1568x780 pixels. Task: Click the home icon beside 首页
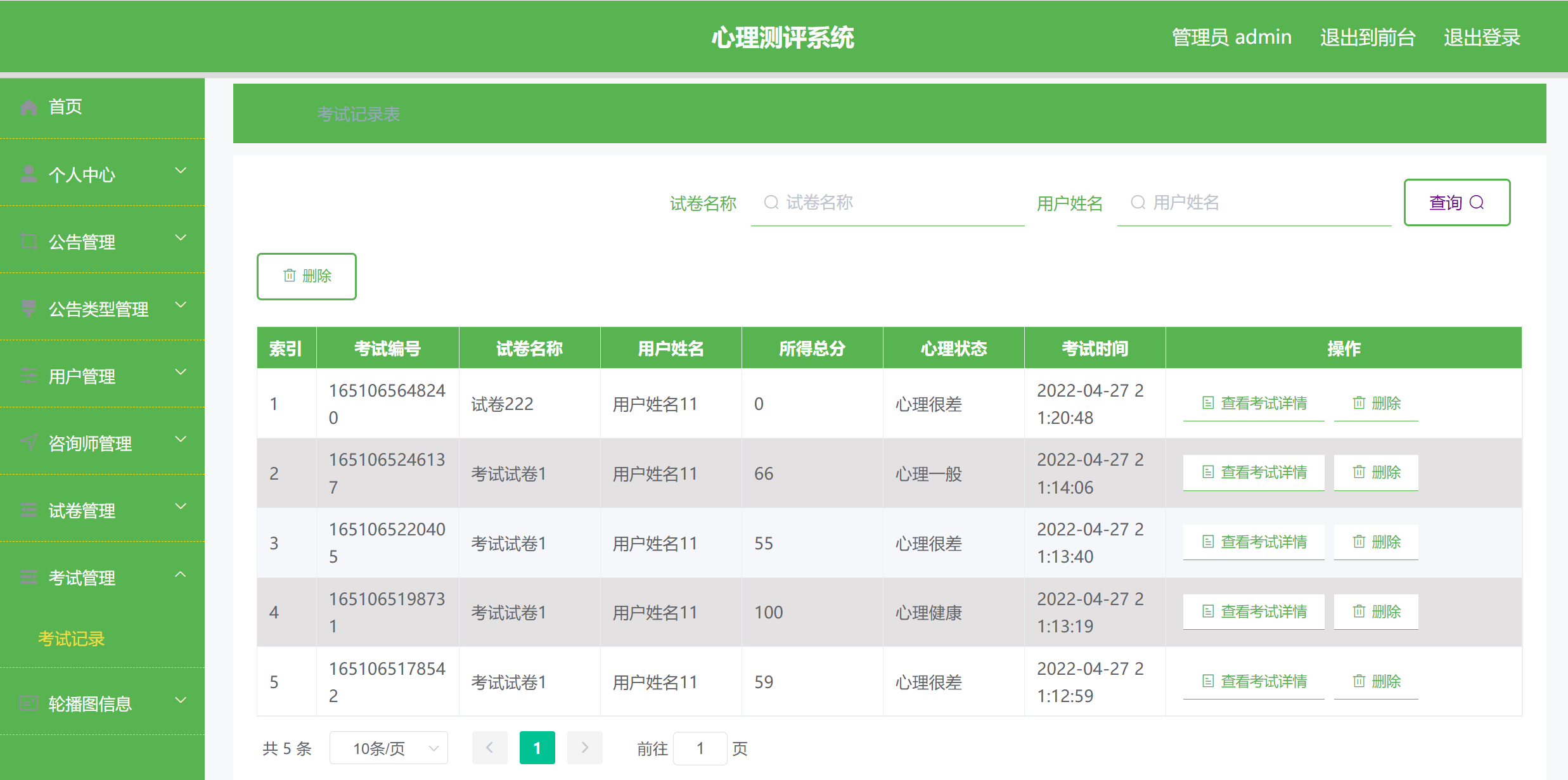29,106
